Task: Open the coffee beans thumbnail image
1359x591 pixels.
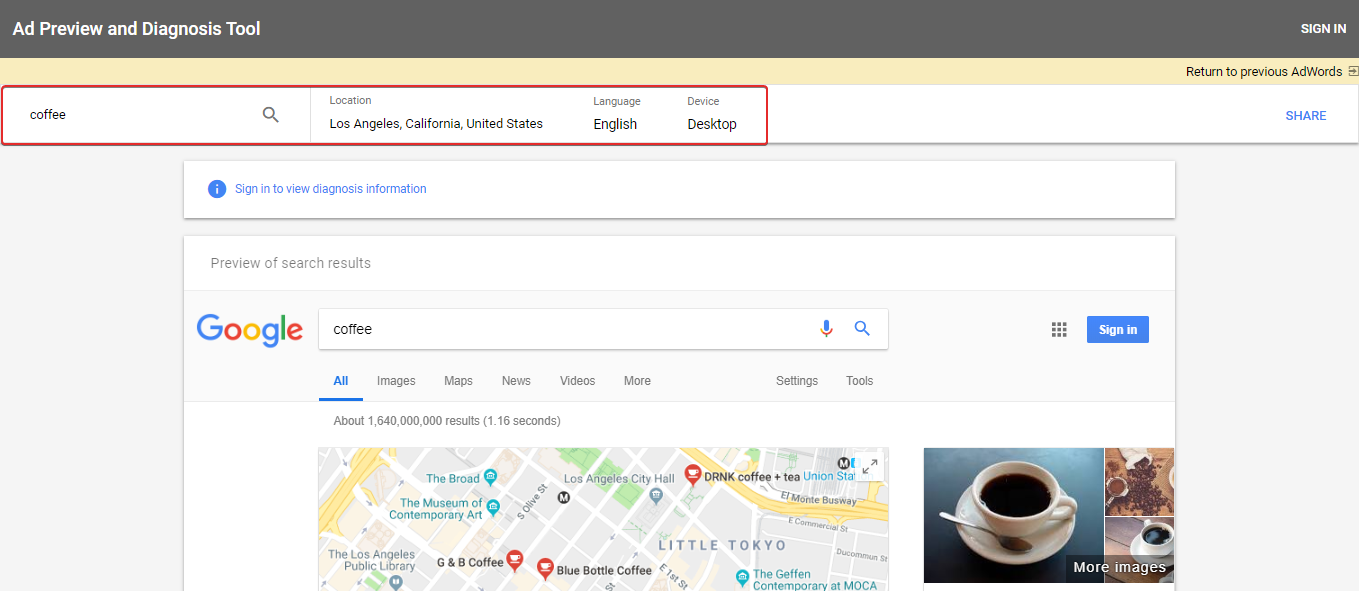Action: point(1139,481)
